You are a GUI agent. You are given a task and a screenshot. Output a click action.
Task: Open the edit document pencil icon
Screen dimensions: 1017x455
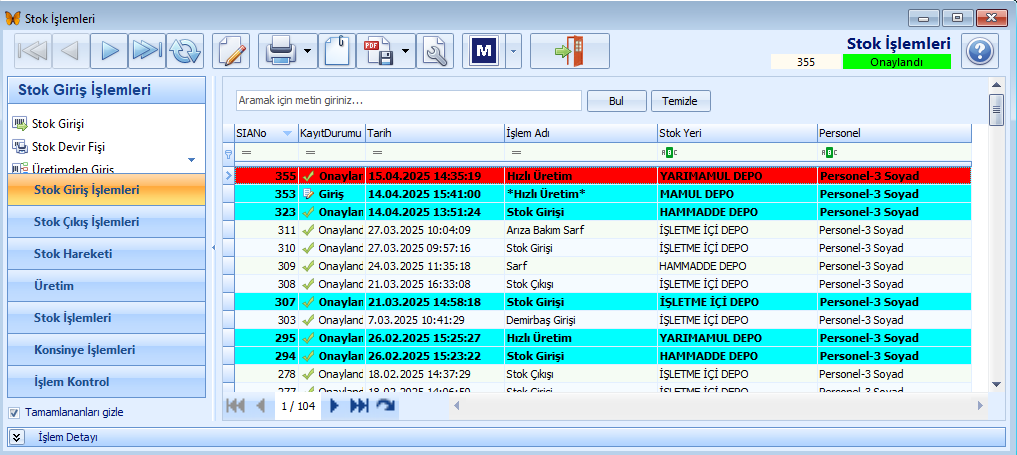point(232,51)
